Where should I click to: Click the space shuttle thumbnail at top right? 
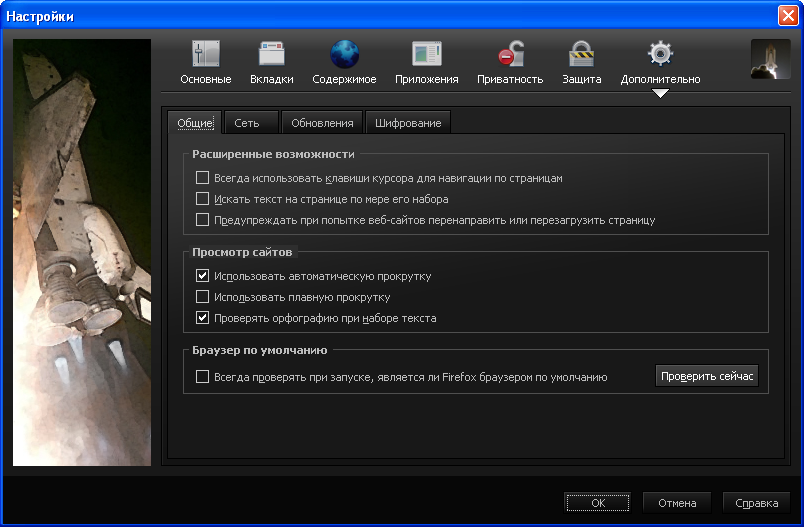(x=770, y=59)
